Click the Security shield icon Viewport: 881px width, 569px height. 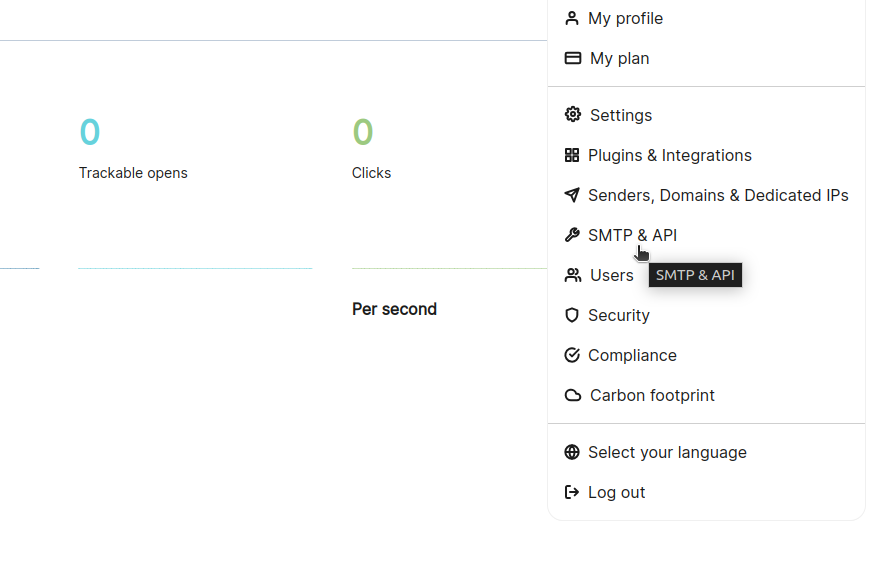571,315
